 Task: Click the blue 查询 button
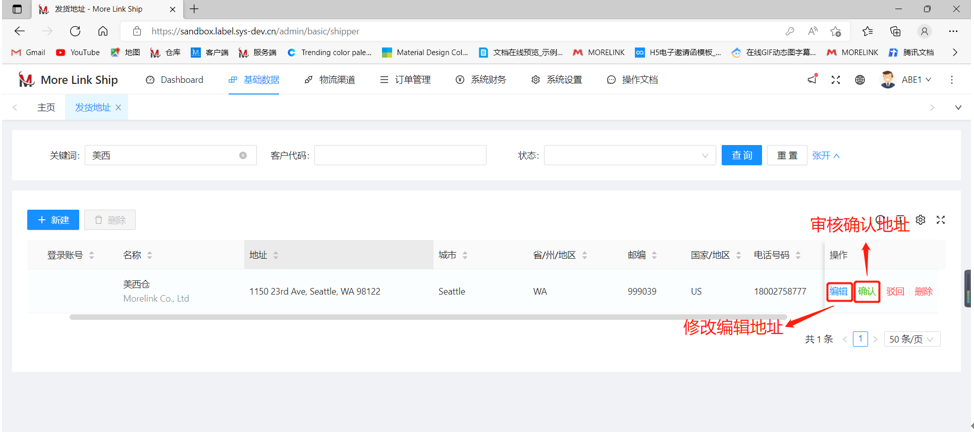[741, 156]
